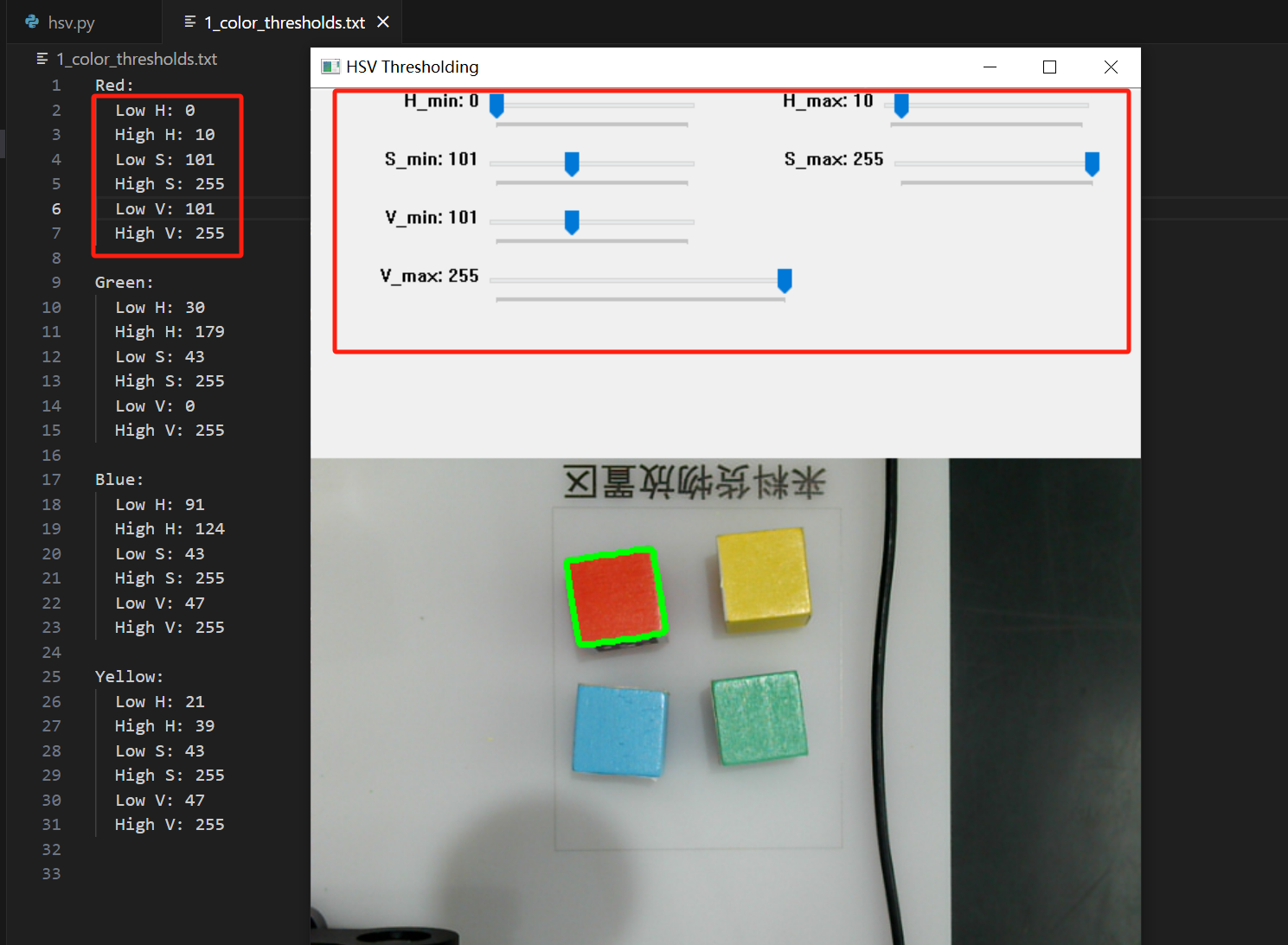
Task: Click the S_max slider handle
Action: tap(1092, 163)
